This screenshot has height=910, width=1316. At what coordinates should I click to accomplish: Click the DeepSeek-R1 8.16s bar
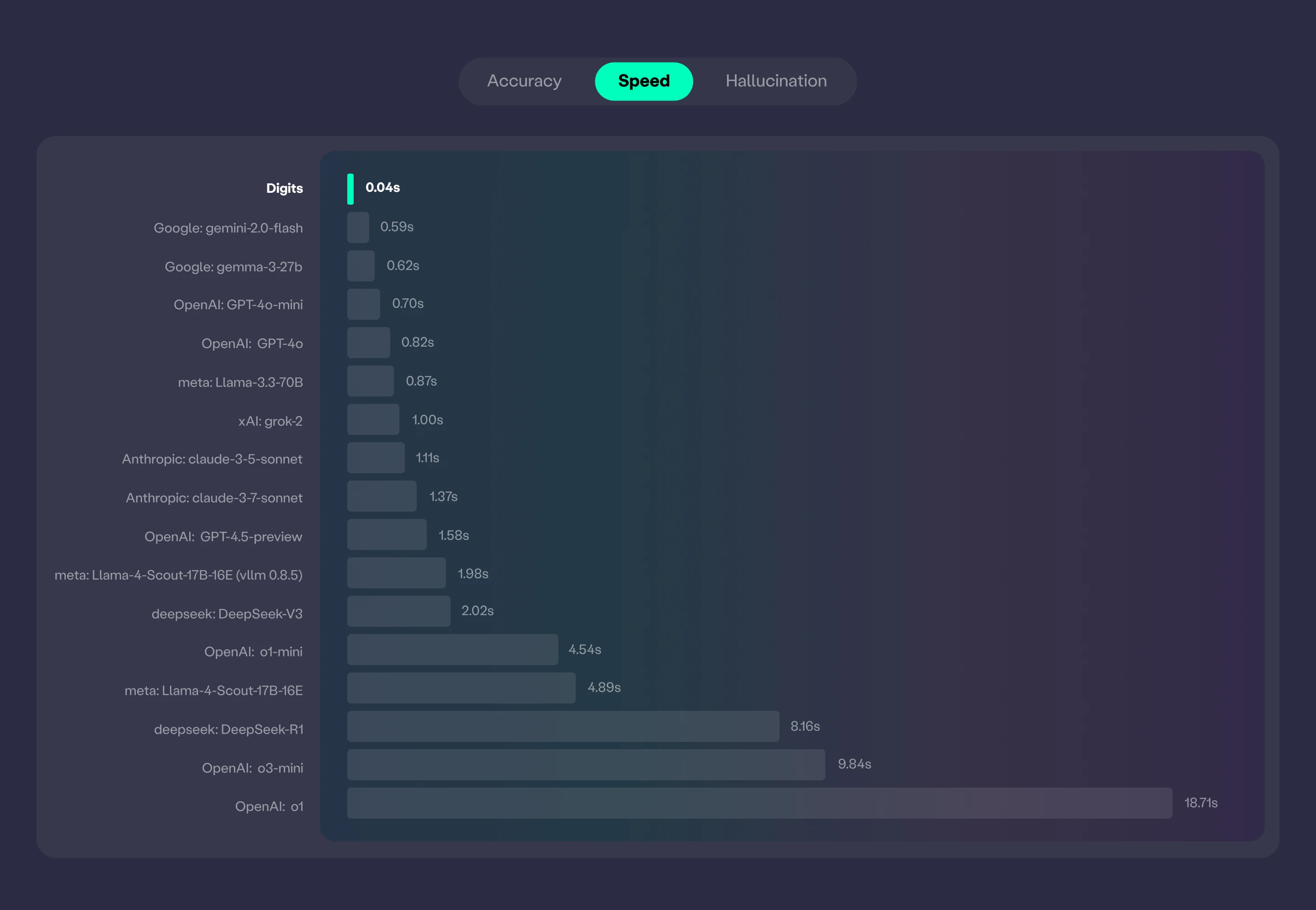coord(563,726)
